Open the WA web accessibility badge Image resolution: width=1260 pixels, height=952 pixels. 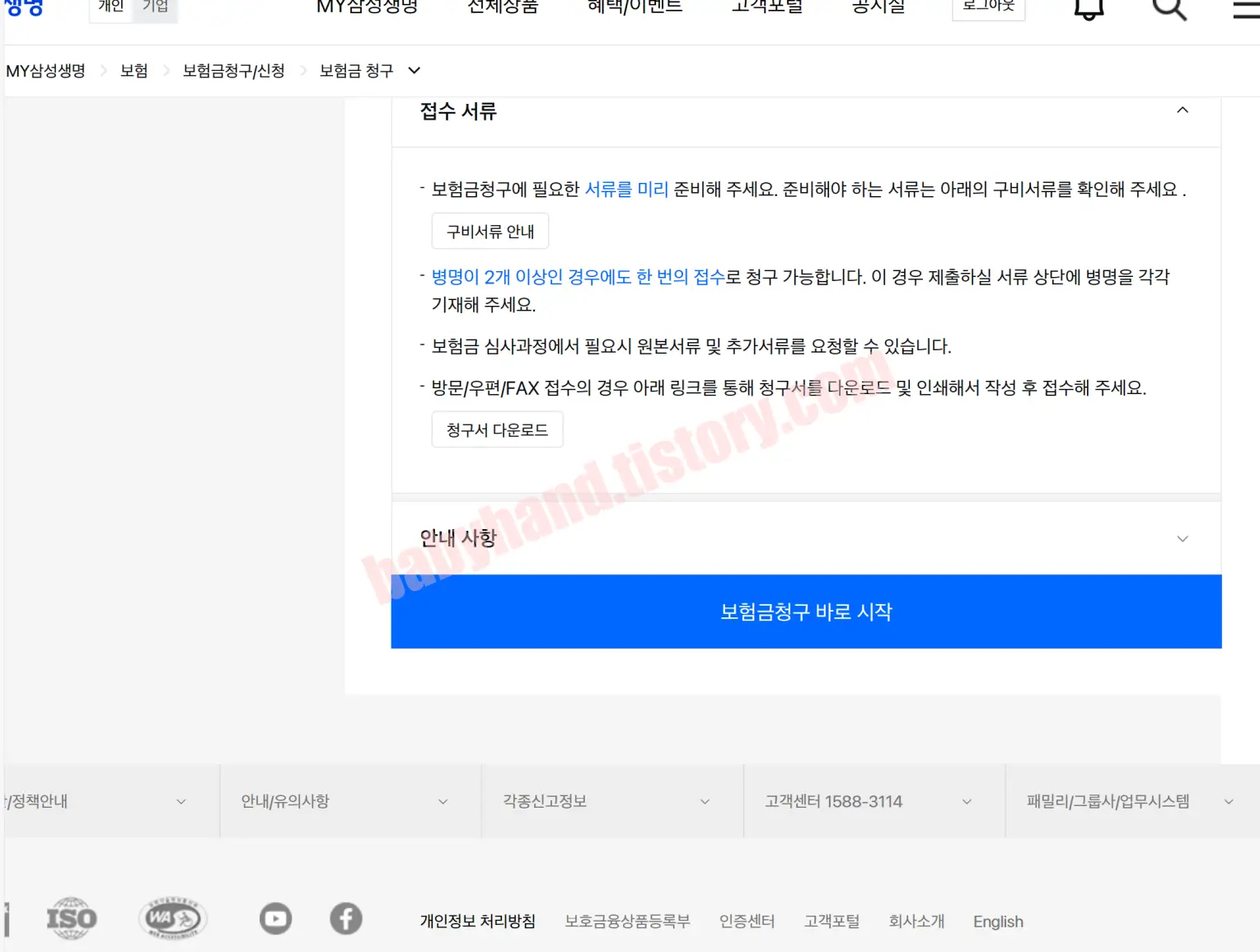pyautogui.click(x=172, y=918)
